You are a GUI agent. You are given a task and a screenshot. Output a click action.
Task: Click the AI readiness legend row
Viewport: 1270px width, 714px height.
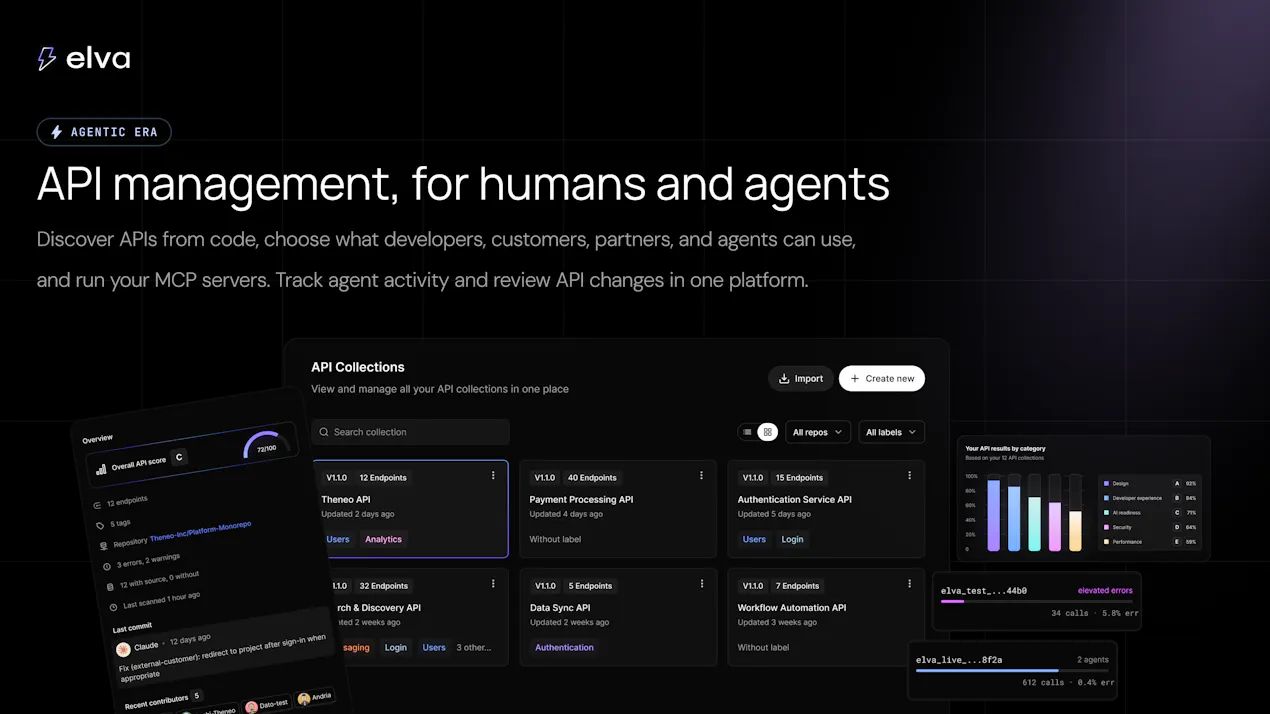(x=1149, y=512)
